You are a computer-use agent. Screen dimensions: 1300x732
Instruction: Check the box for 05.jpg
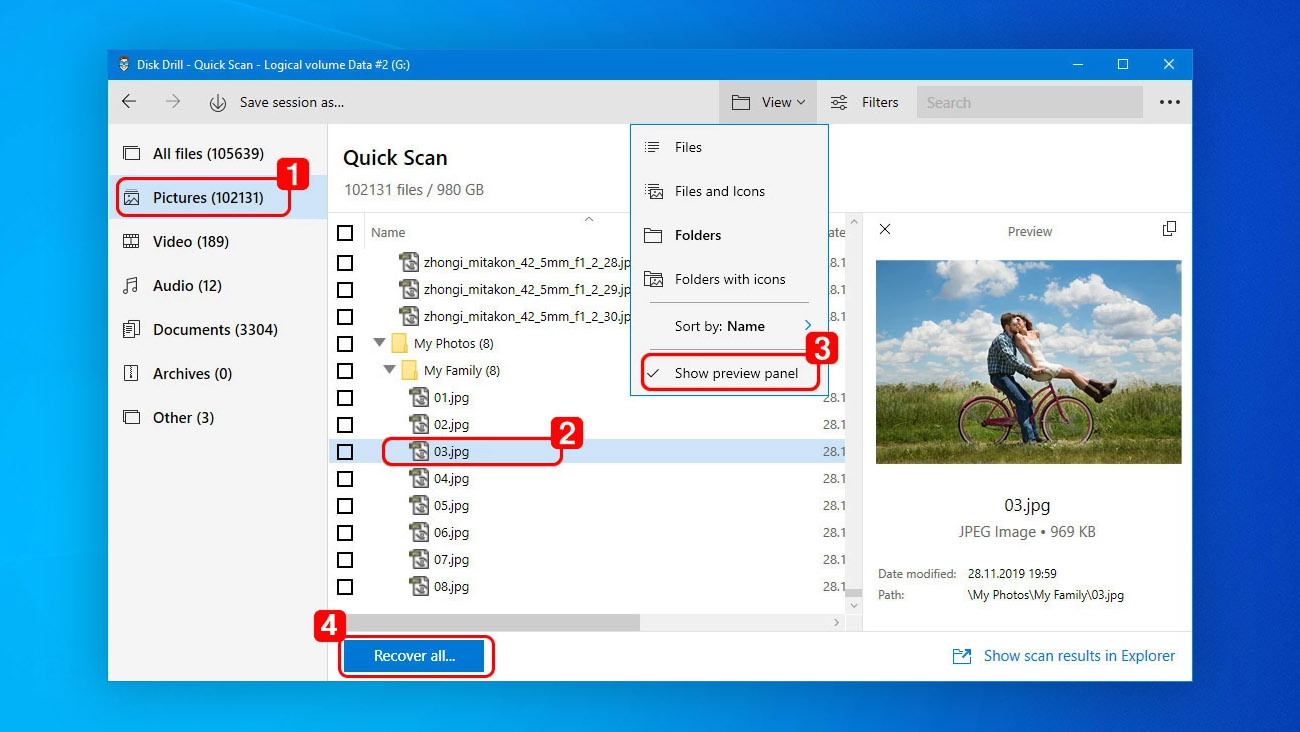(x=345, y=506)
